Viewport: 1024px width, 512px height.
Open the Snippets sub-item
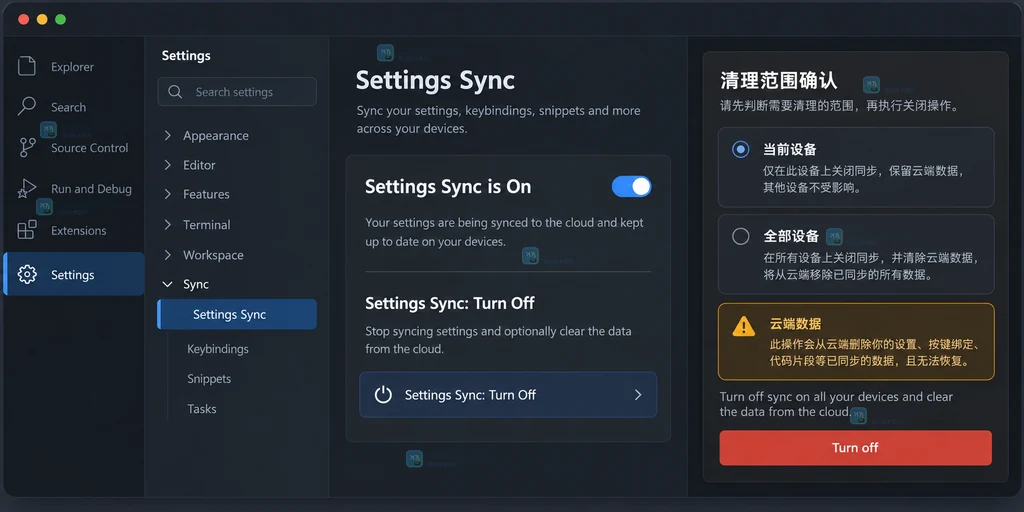click(209, 379)
